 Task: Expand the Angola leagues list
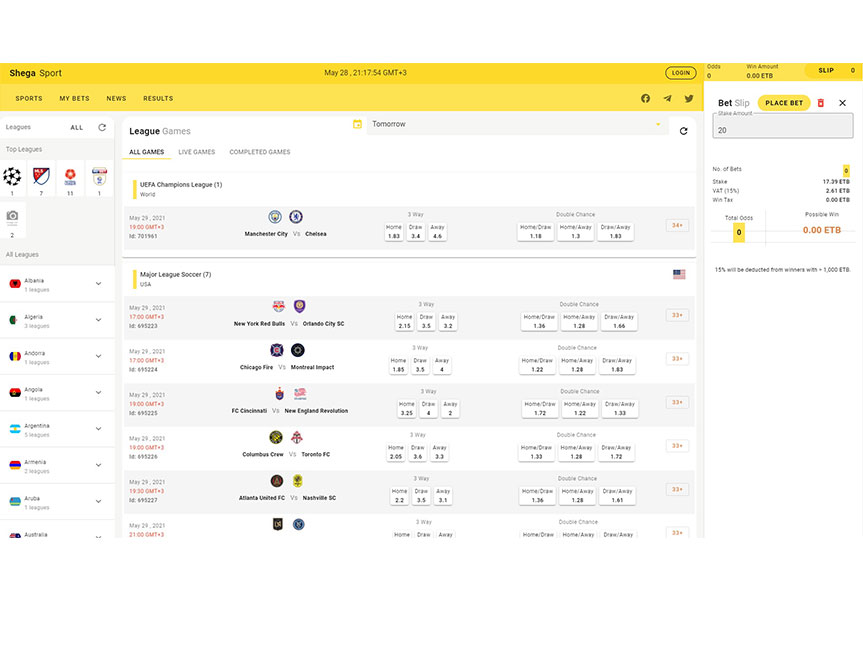pos(99,393)
